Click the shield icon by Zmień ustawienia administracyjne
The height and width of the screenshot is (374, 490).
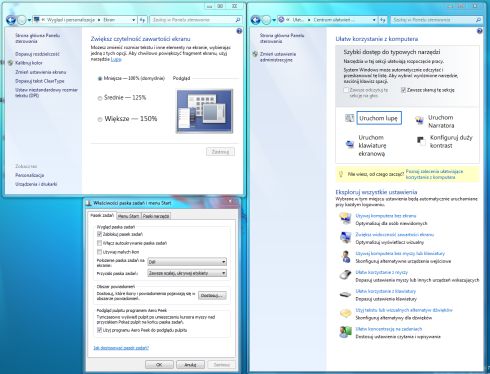[255, 54]
